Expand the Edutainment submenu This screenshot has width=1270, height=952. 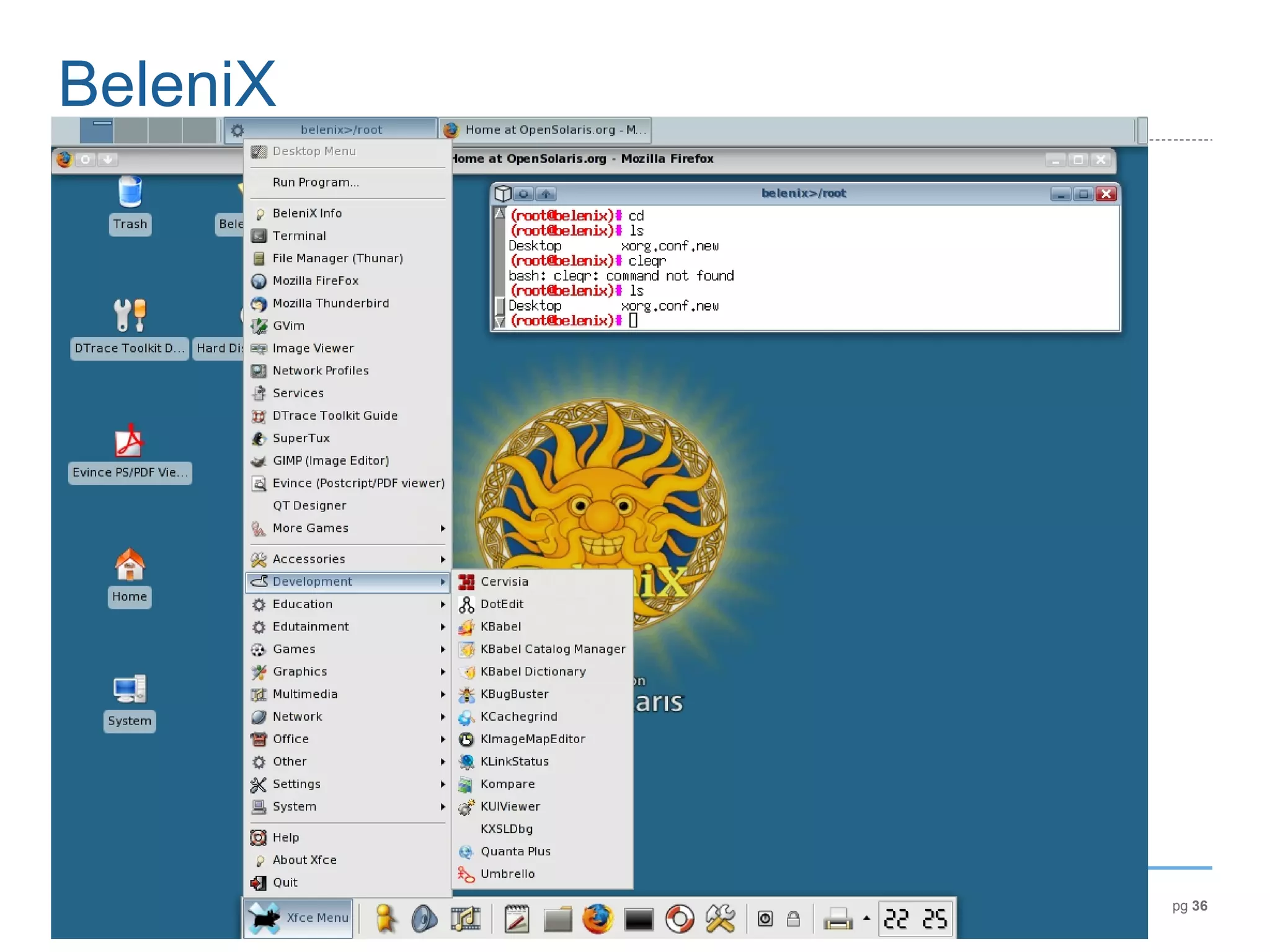point(347,627)
